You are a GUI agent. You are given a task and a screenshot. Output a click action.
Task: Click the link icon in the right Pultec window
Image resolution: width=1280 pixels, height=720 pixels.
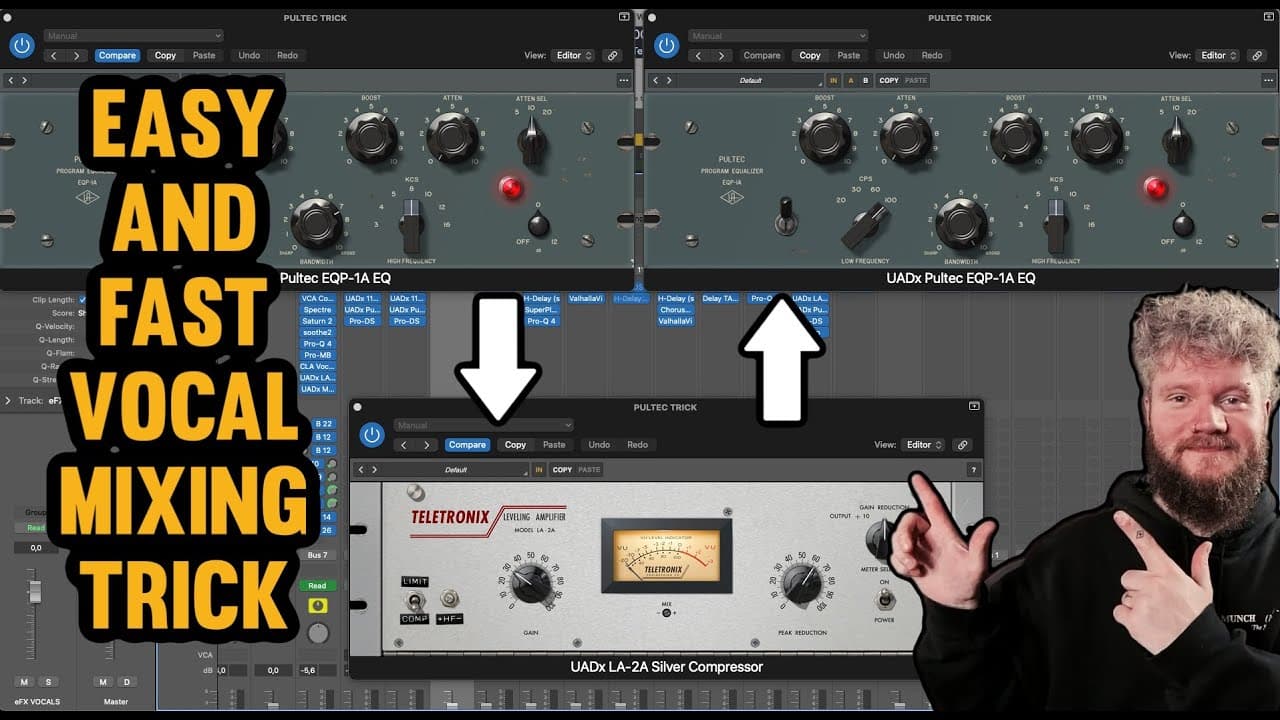coord(1257,56)
